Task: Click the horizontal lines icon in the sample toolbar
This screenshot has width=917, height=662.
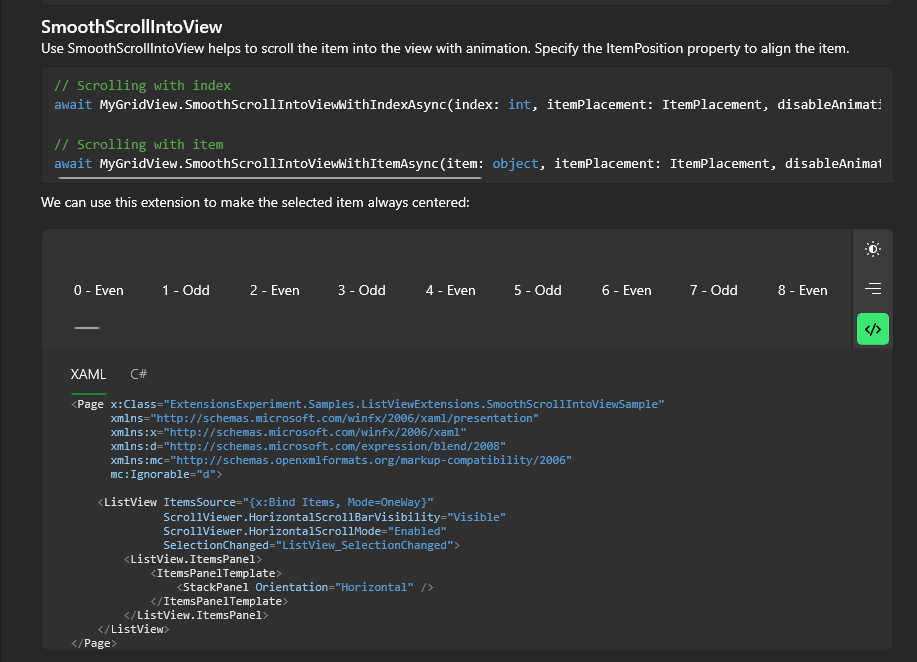Action: [872, 289]
